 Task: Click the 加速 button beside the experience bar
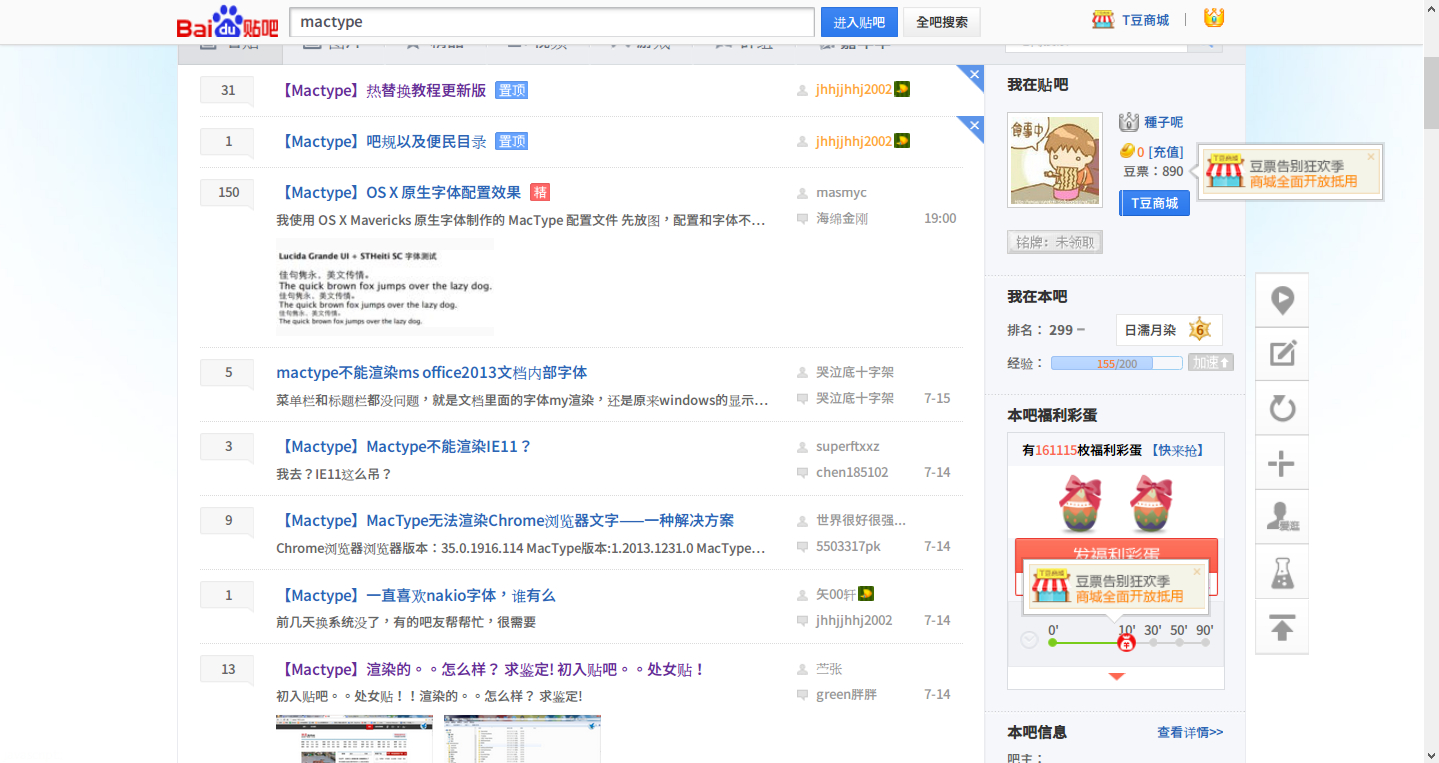click(1211, 363)
